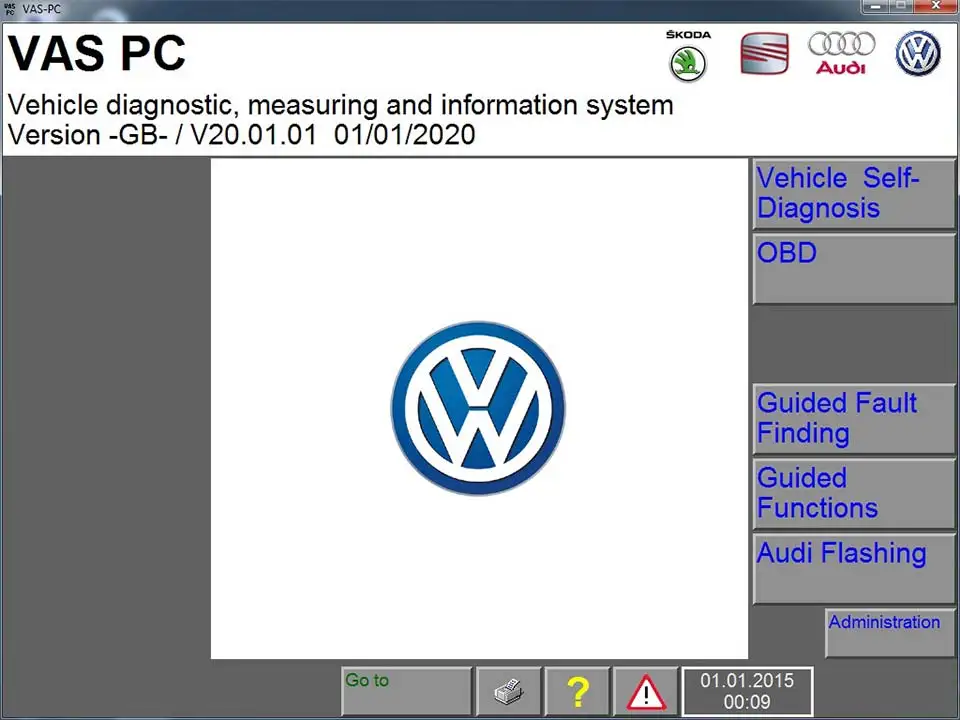Screen dimensions: 960x720
Task: Start Guided Fault Finding
Action: point(853,418)
